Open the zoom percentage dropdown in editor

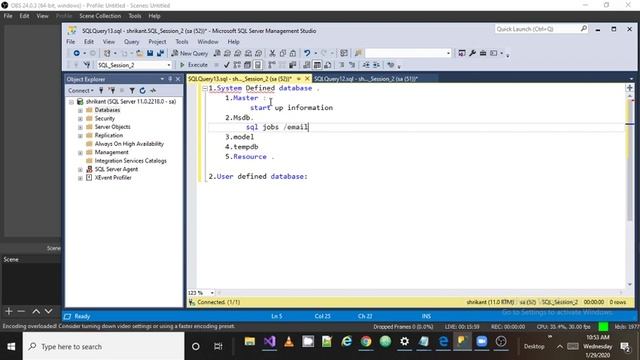click(212, 293)
